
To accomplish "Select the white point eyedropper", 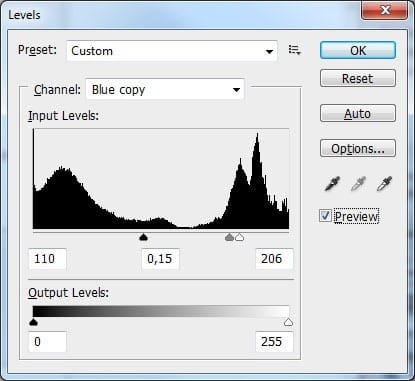I will pyautogui.click(x=384, y=183).
